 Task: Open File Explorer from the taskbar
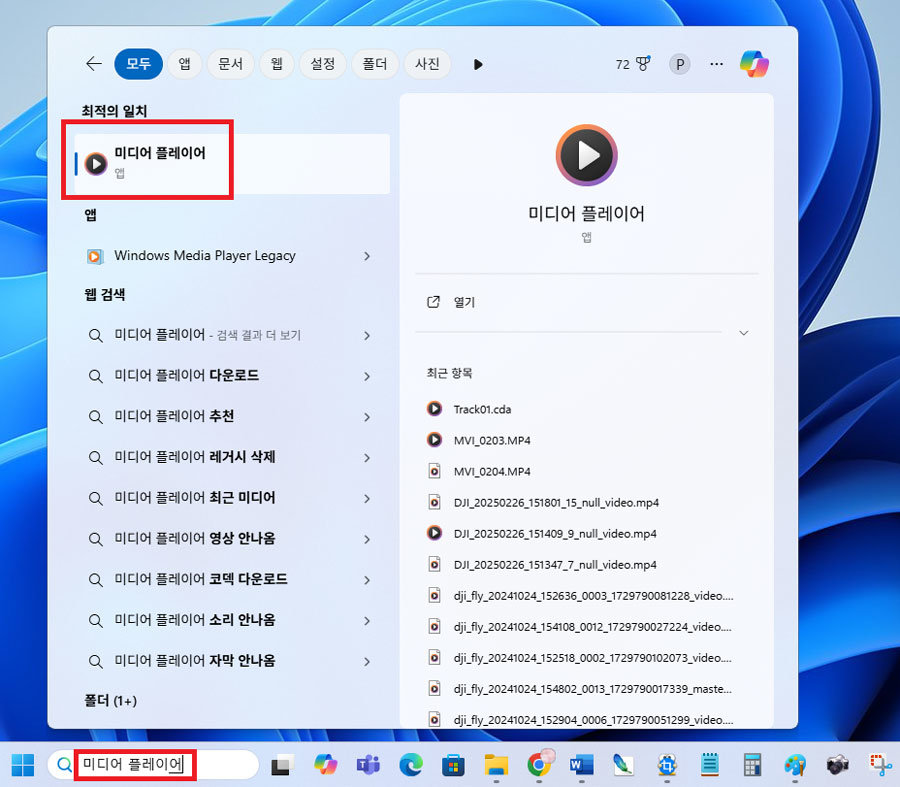496,765
